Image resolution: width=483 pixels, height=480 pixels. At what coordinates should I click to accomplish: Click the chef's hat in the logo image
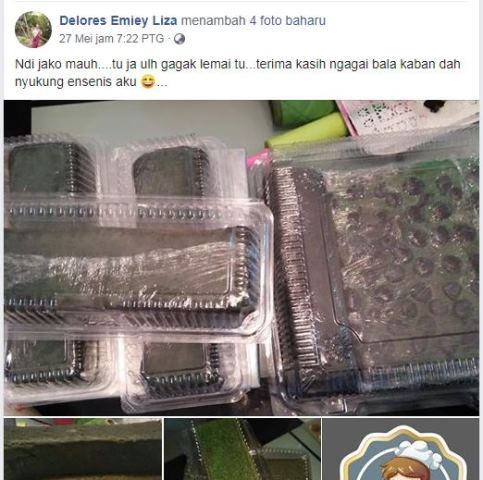click(x=419, y=451)
